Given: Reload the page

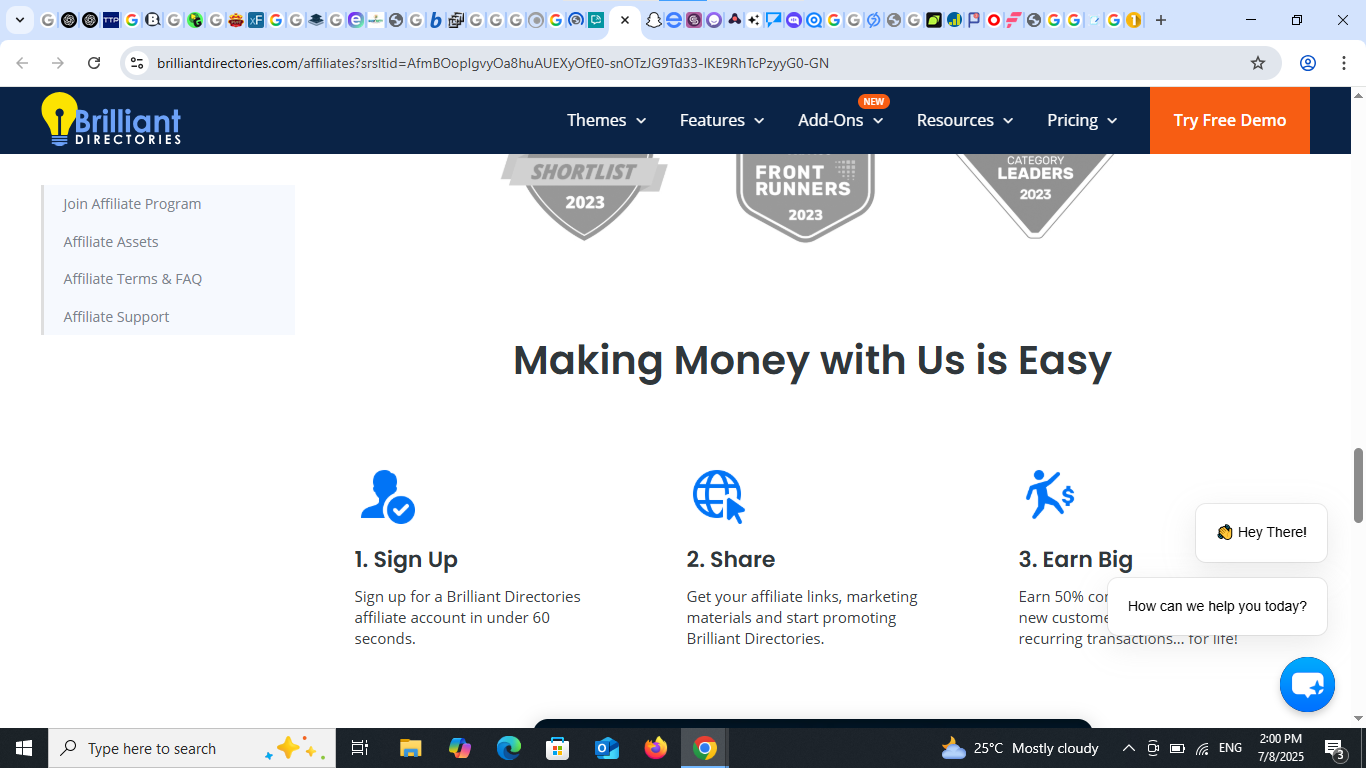Looking at the screenshot, I should click(x=94, y=63).
